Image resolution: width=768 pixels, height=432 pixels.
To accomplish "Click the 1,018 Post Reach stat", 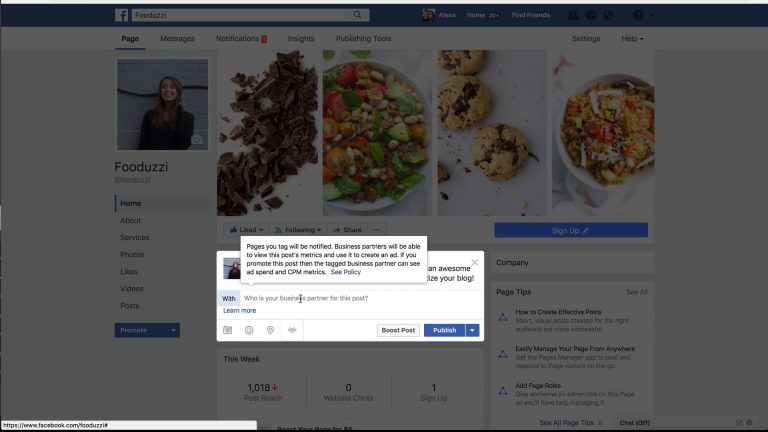I will 263,392.
